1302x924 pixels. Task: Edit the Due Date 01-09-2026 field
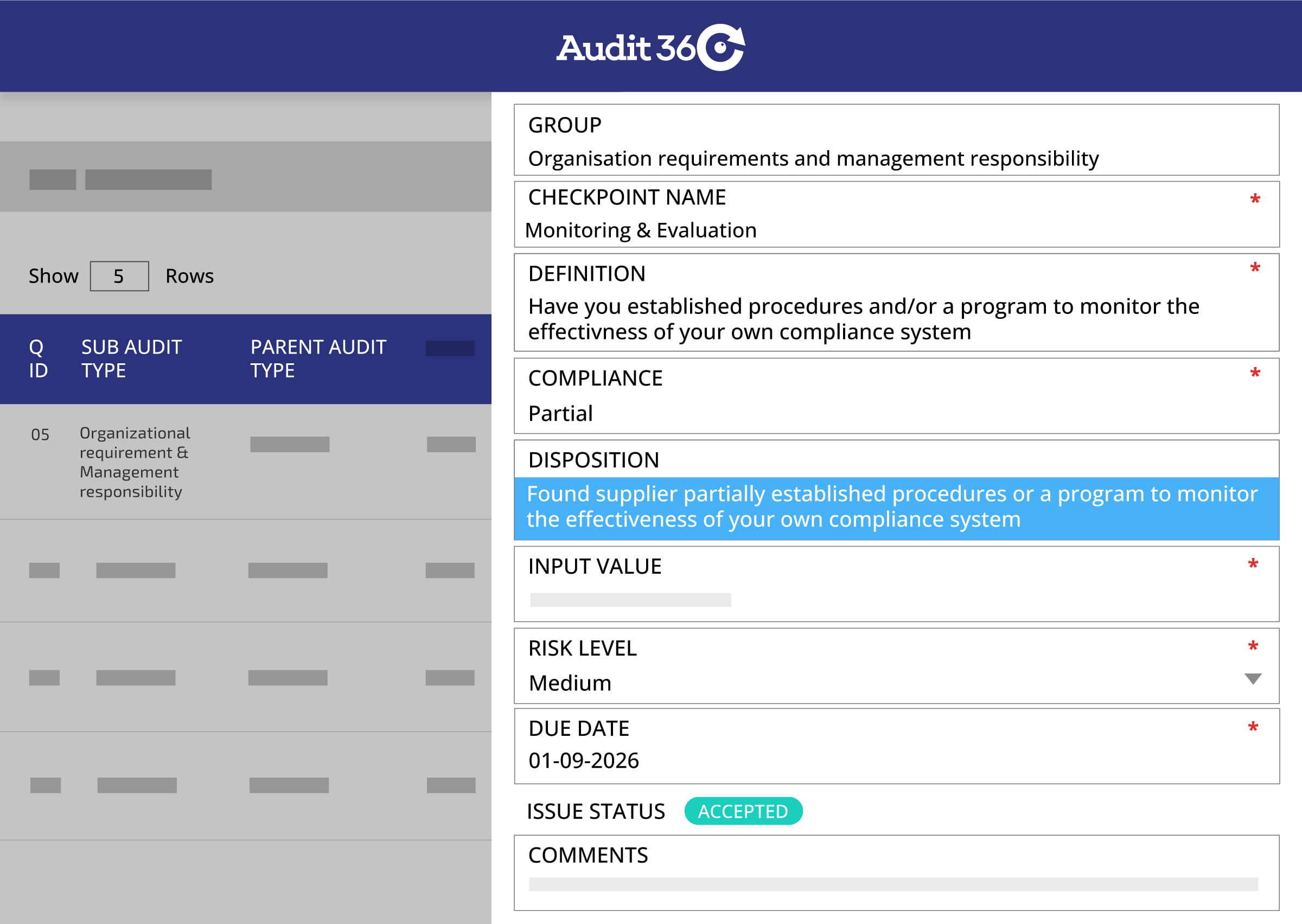(x=896, y=746)
